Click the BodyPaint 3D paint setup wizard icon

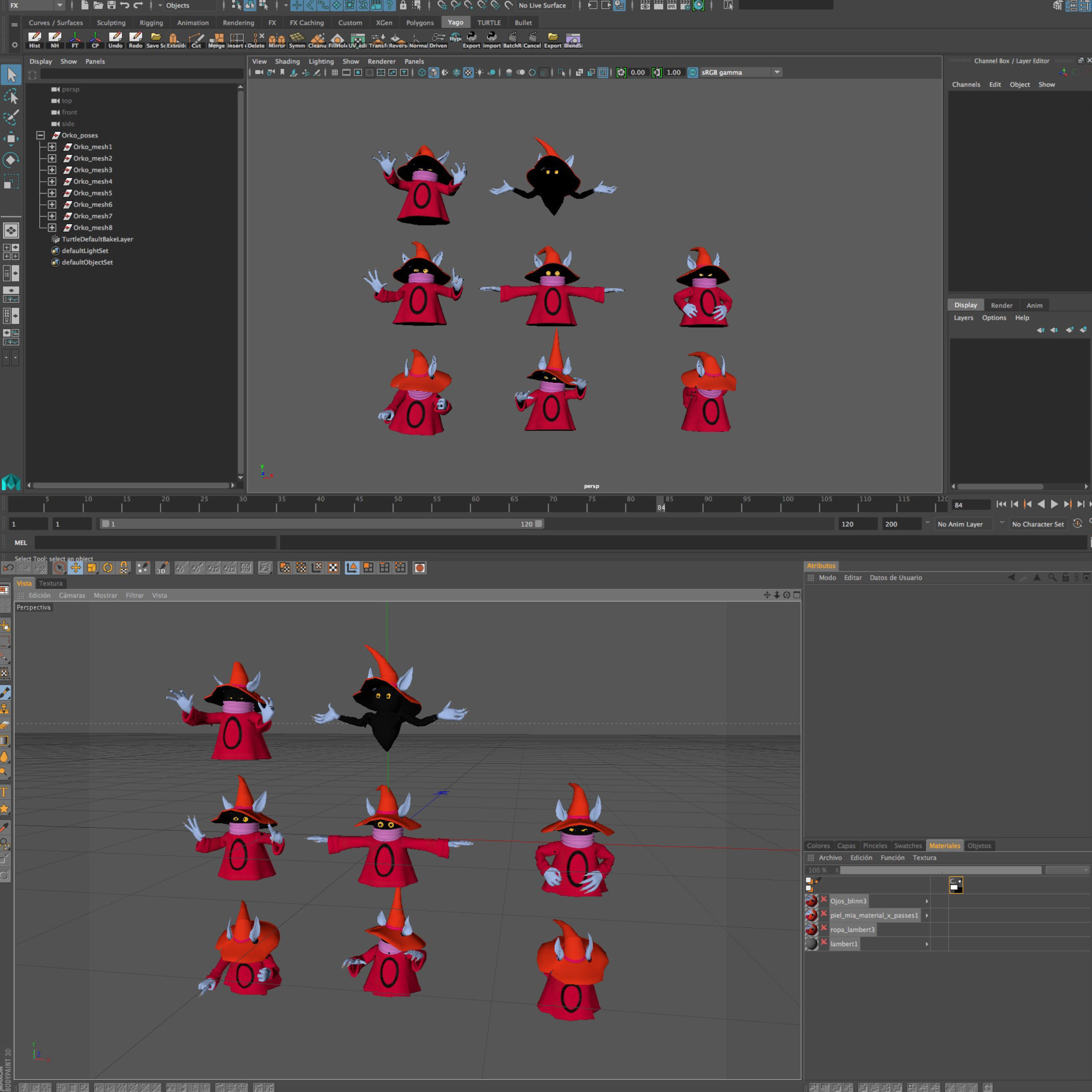[143, 567]
